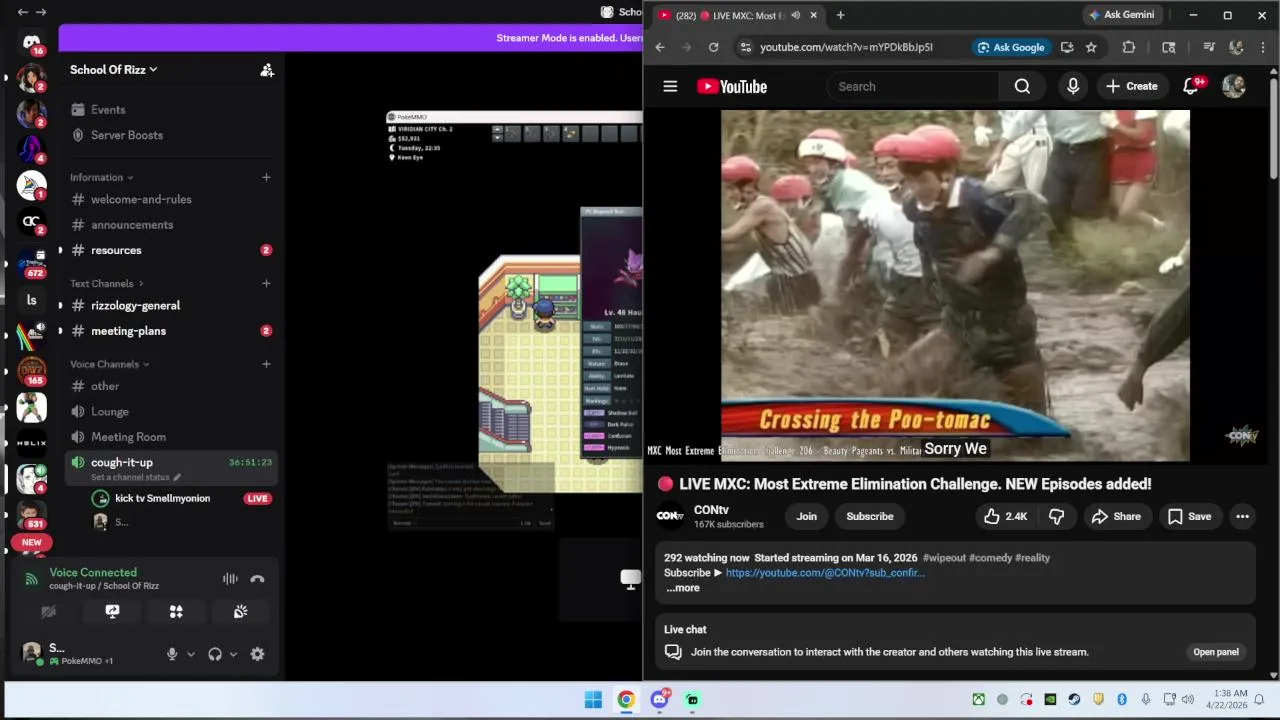
Task: Select user kick tv Smellmyonion in voice list
Action: coord(162,498)
